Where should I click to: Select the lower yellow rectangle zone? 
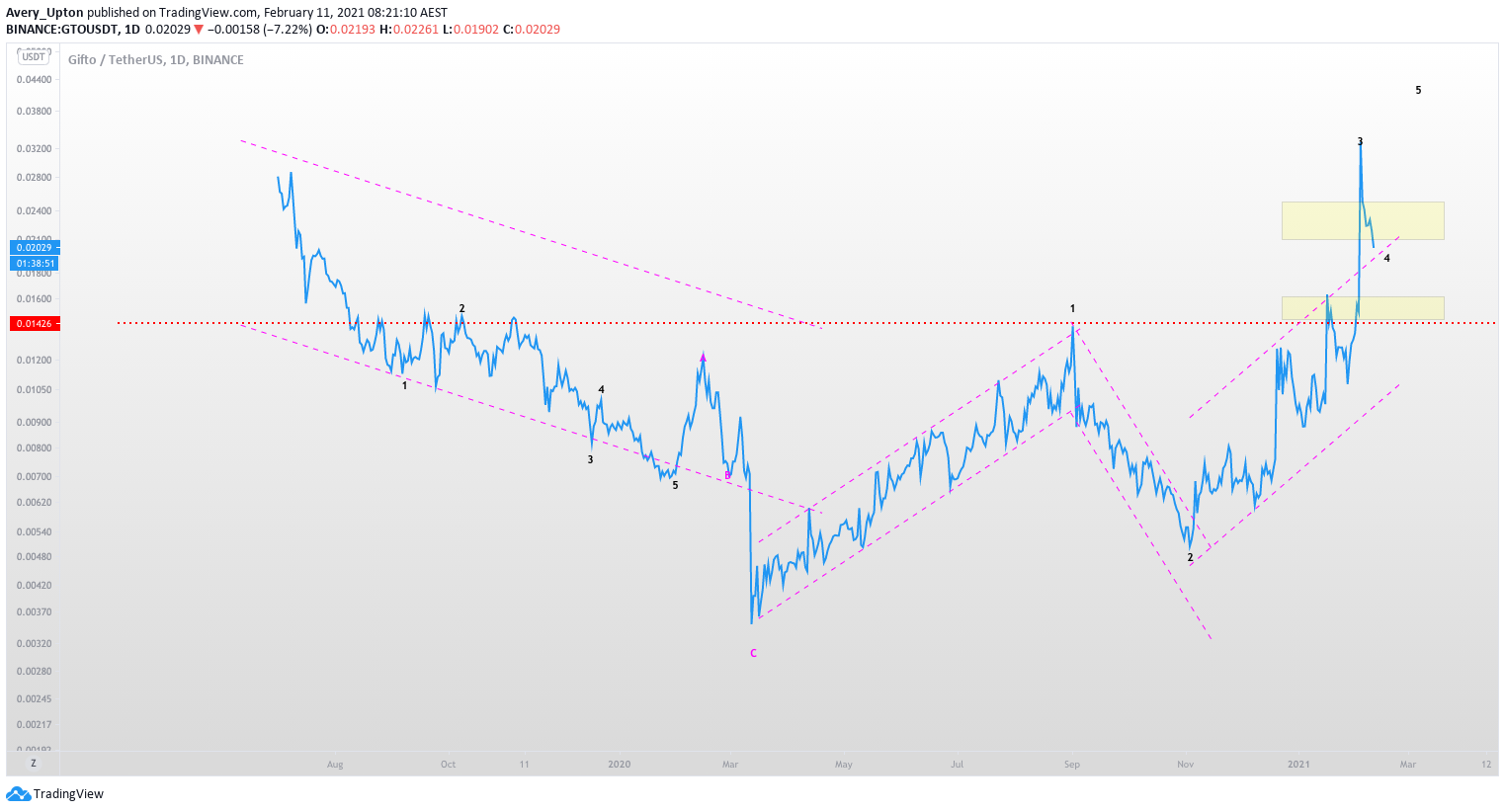coord(1363,308)
